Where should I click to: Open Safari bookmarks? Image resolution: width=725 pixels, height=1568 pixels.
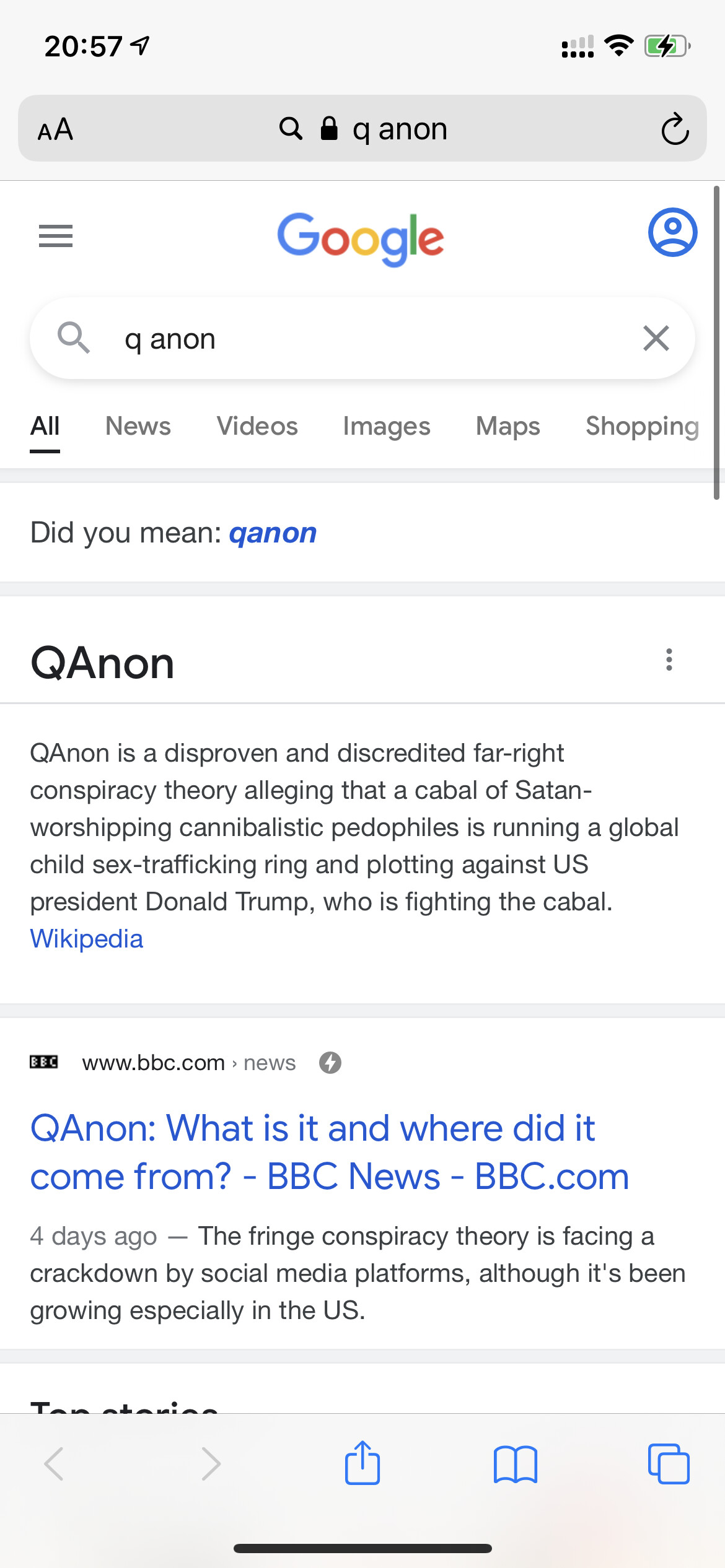[516, 1465]
